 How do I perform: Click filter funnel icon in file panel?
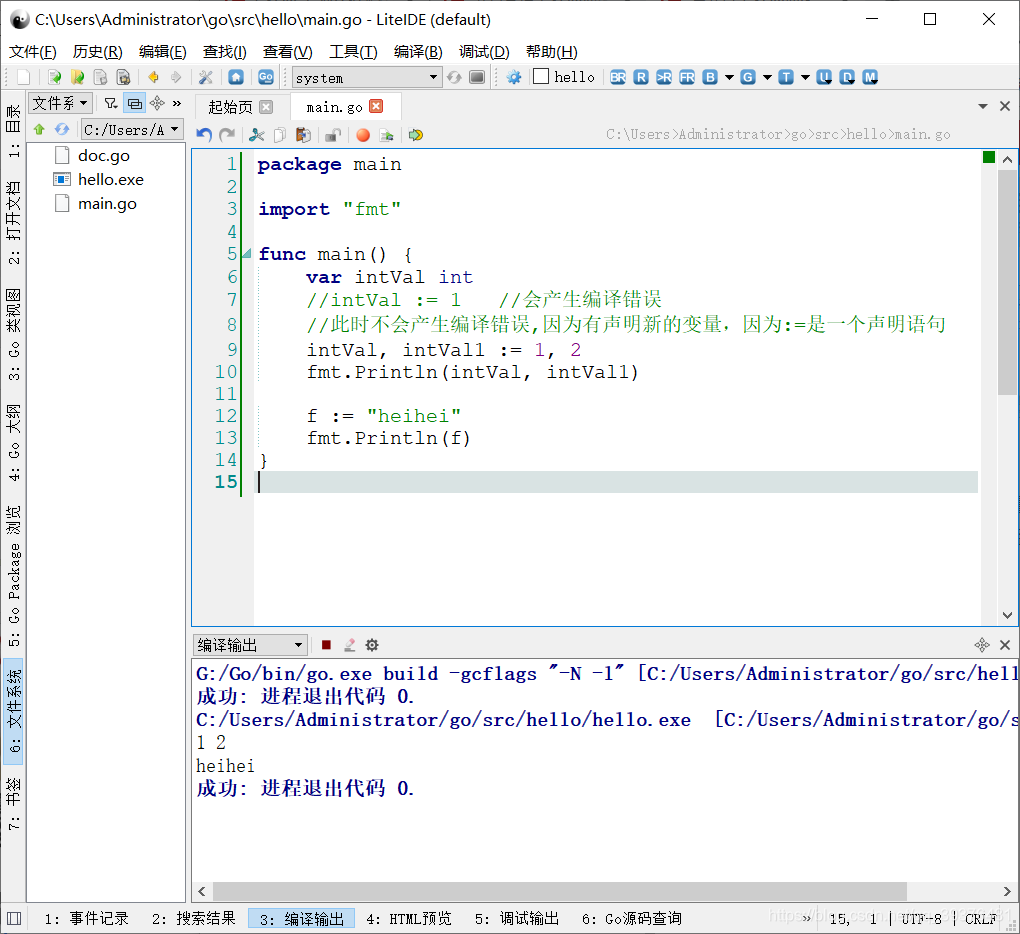pos(111,103)
